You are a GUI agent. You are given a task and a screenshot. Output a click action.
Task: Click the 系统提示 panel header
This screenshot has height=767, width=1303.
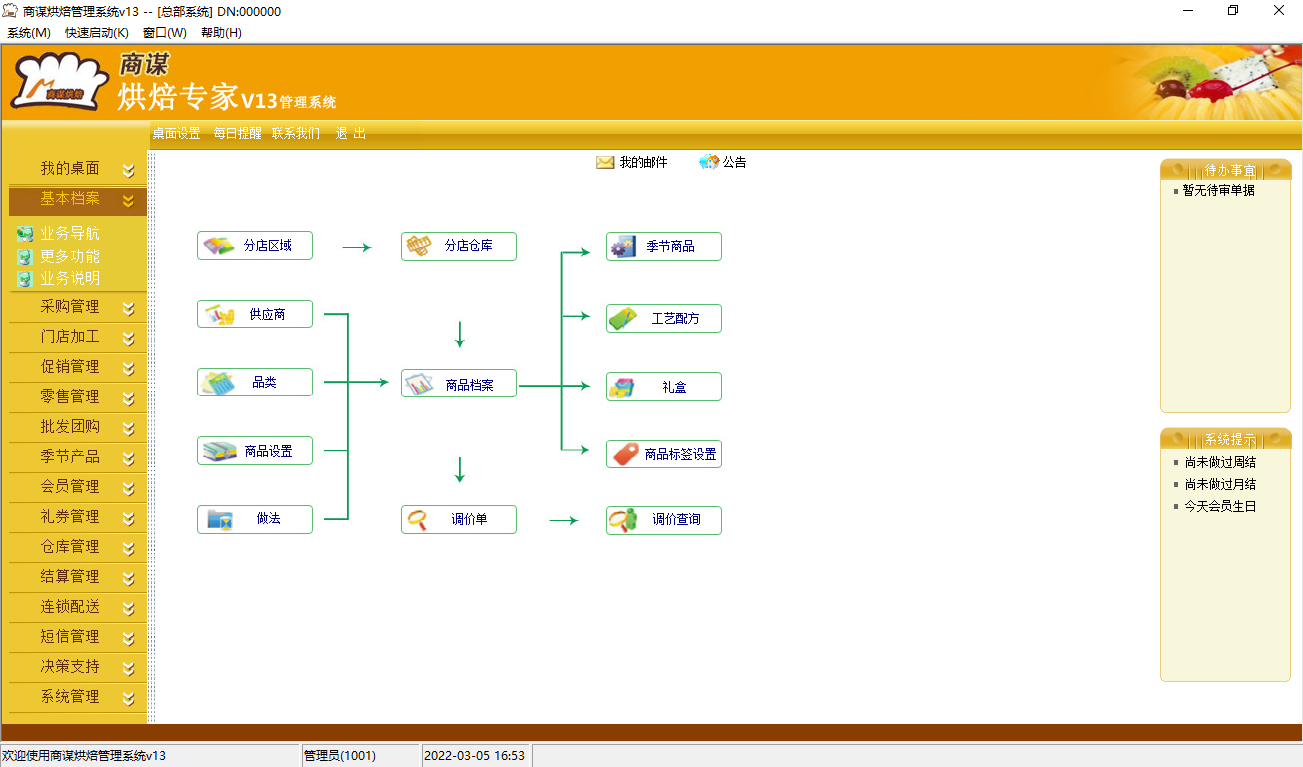point(1226,439)
